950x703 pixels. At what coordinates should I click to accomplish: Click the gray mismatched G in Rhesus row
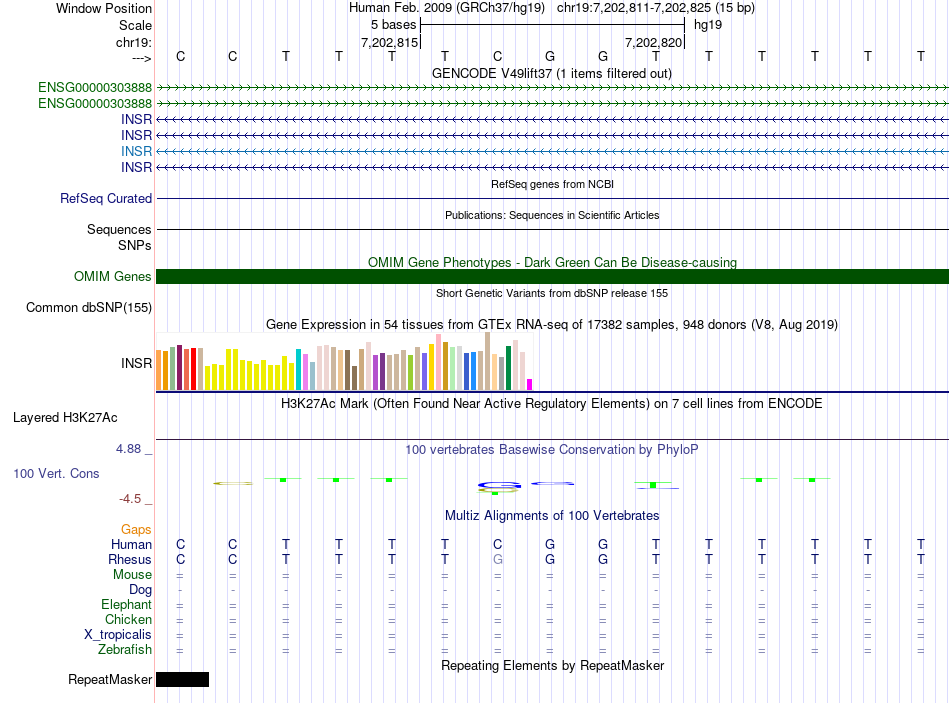click(497, 559)
